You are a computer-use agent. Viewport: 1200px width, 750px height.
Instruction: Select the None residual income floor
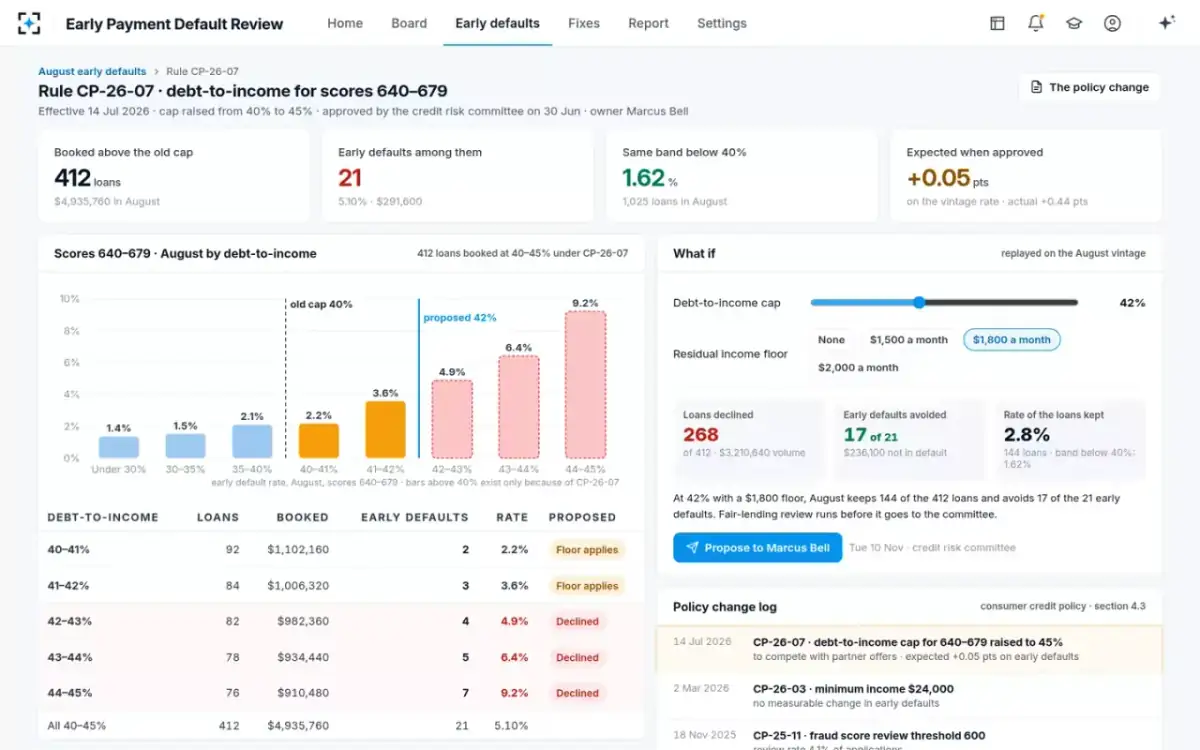pyautogui.click(x=831, y=340)
